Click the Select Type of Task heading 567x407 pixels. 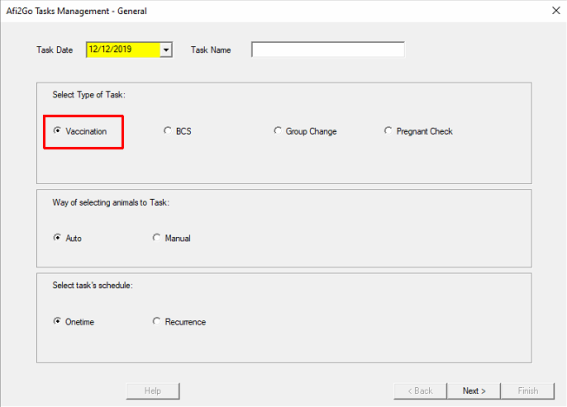click(89, 95)
